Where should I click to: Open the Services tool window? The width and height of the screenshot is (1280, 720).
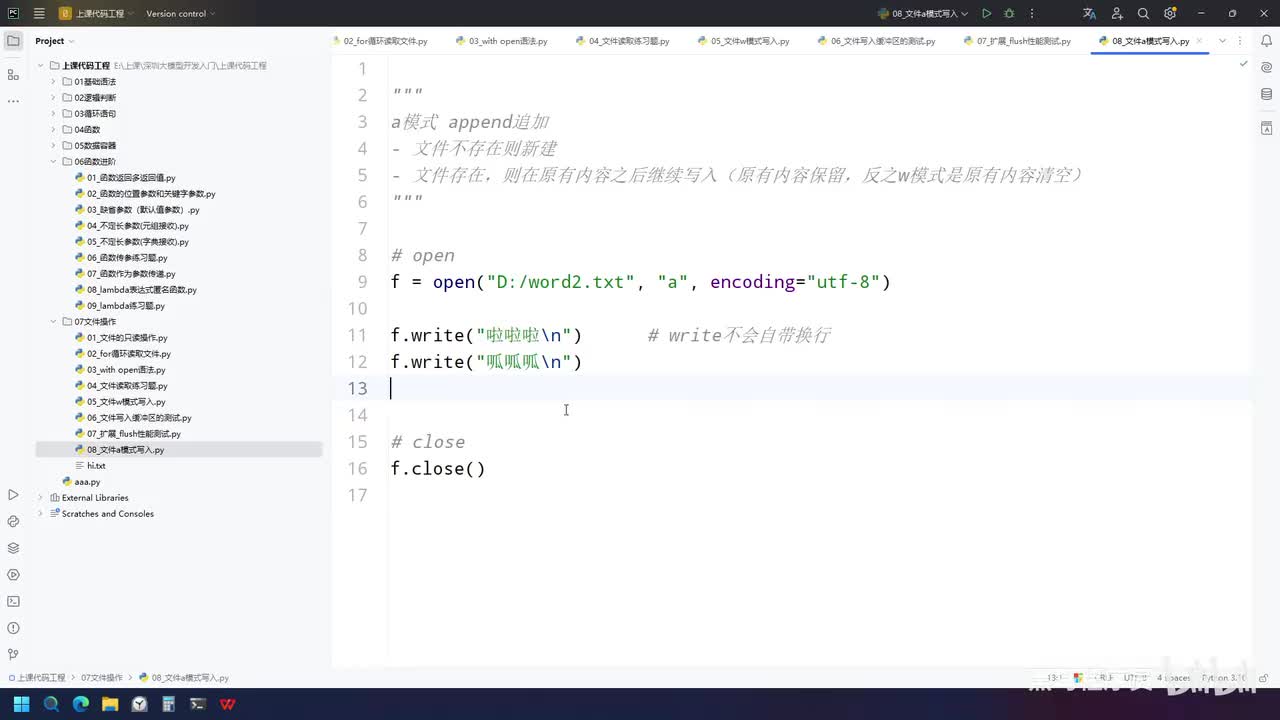(13, 575)
